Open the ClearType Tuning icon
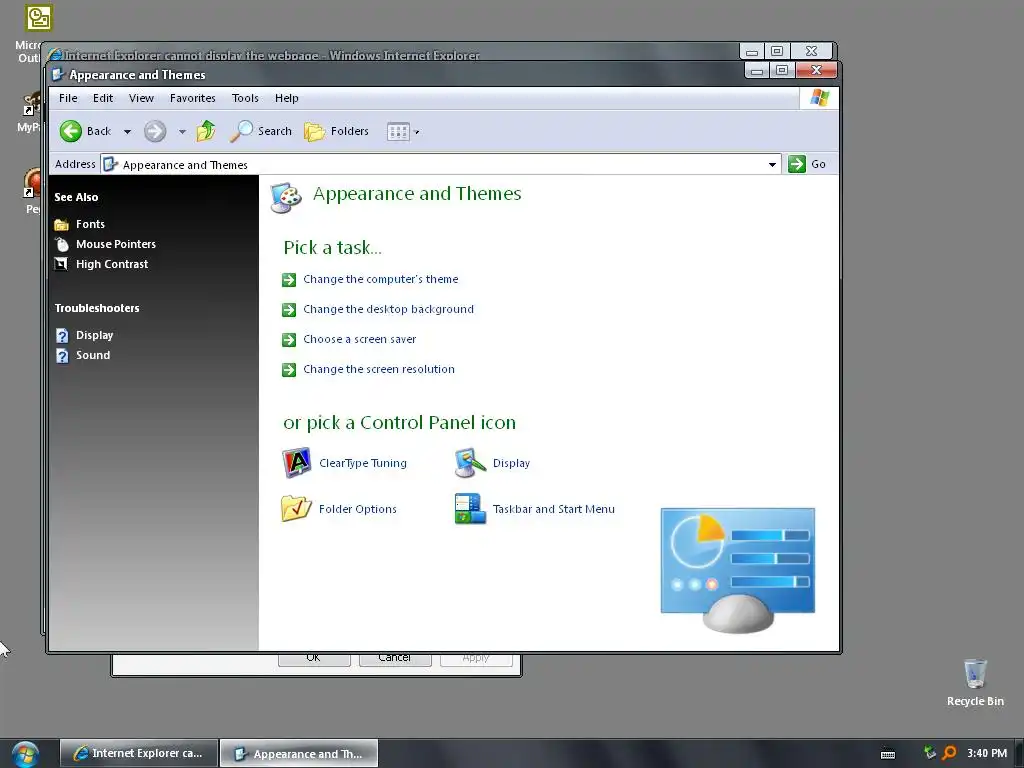The width and height of the screenshot is (1024, 768). (296, 463)
